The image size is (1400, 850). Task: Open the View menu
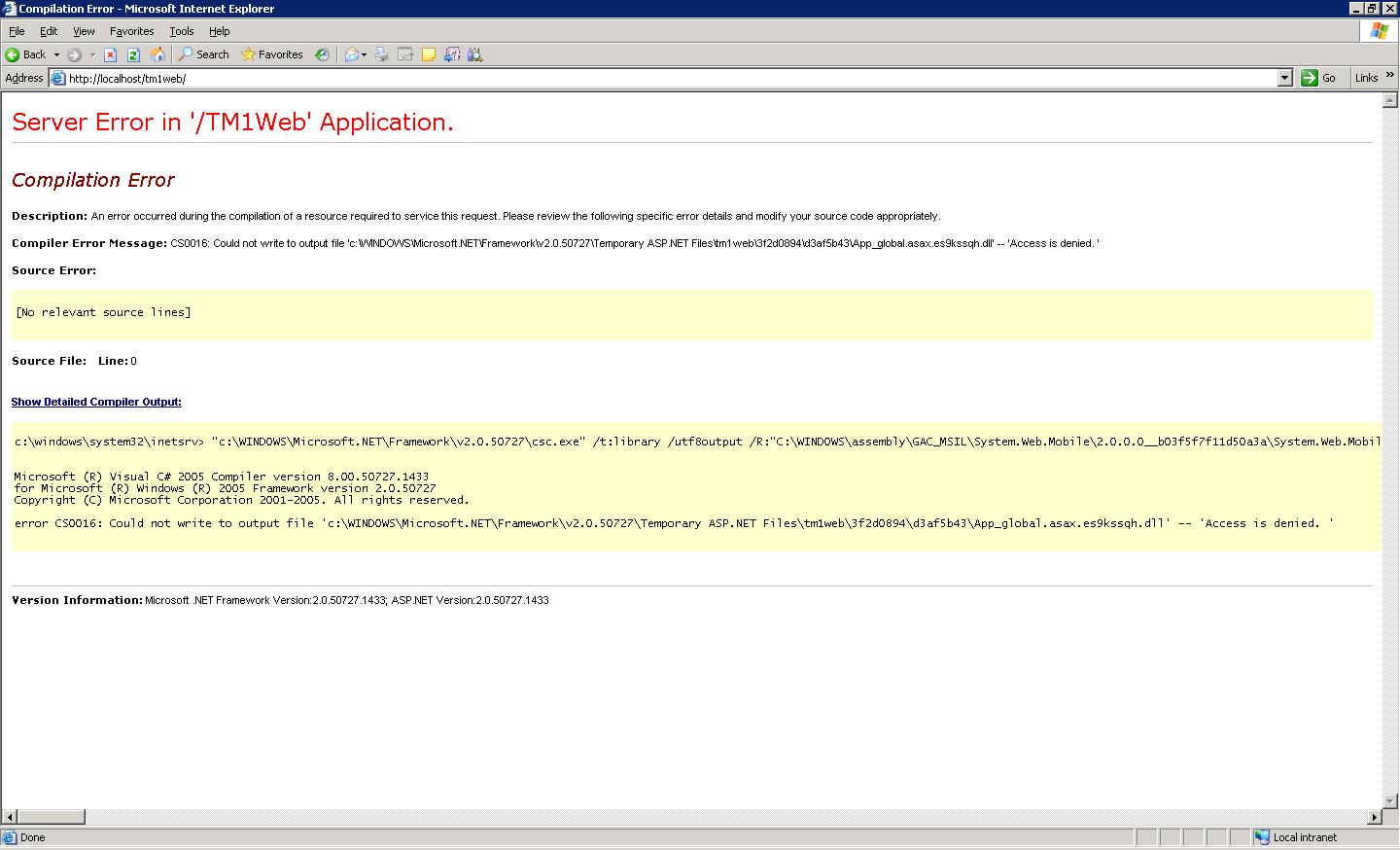(x=84, y=31)
